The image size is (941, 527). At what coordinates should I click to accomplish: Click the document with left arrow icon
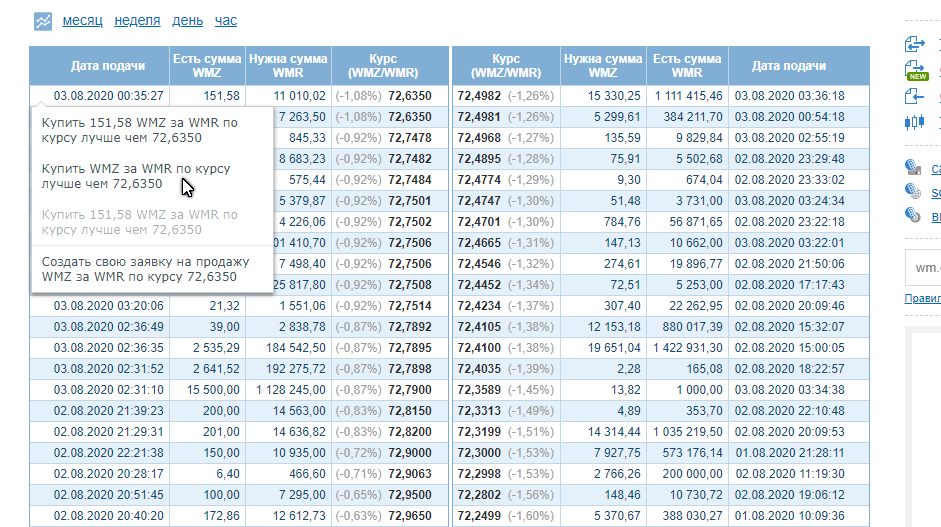point(914,96)
